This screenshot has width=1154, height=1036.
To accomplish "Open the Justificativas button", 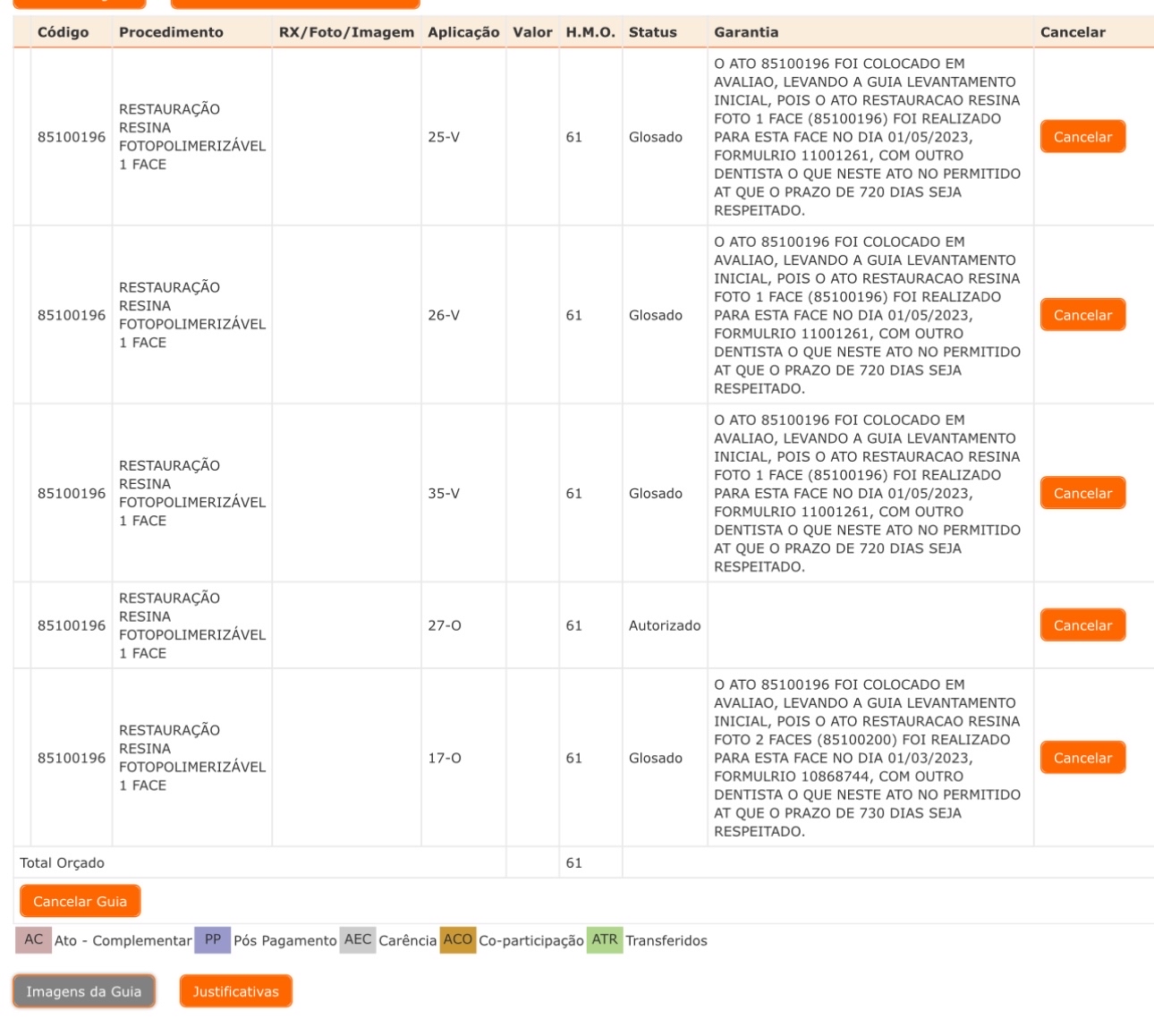I will [x=236, y=991].
